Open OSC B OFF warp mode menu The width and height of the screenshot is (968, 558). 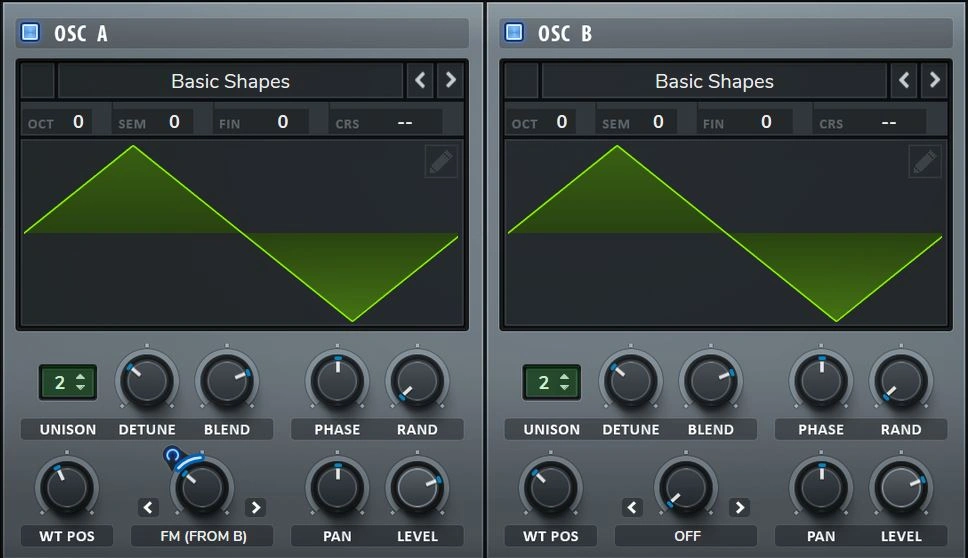[686, 536]
